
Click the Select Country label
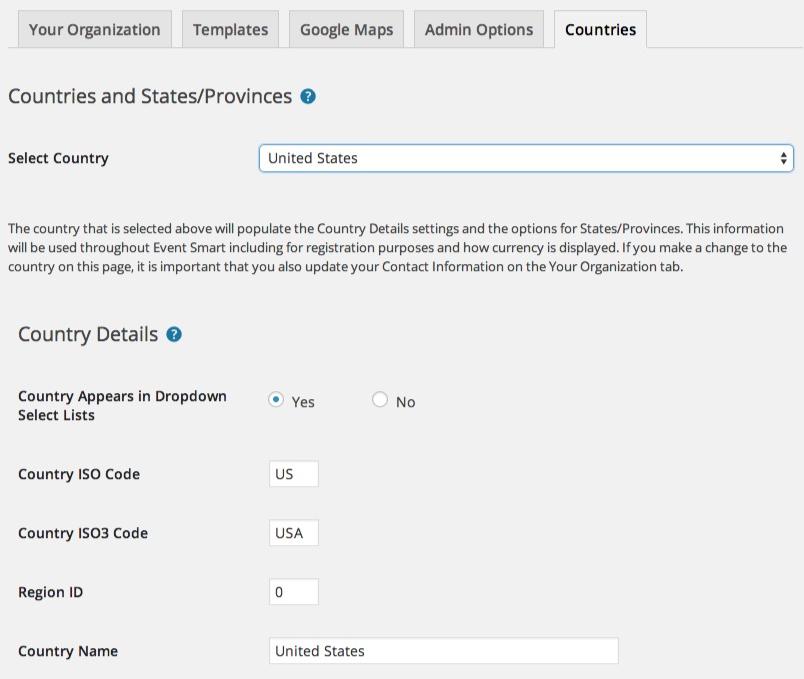click(58, 158)
